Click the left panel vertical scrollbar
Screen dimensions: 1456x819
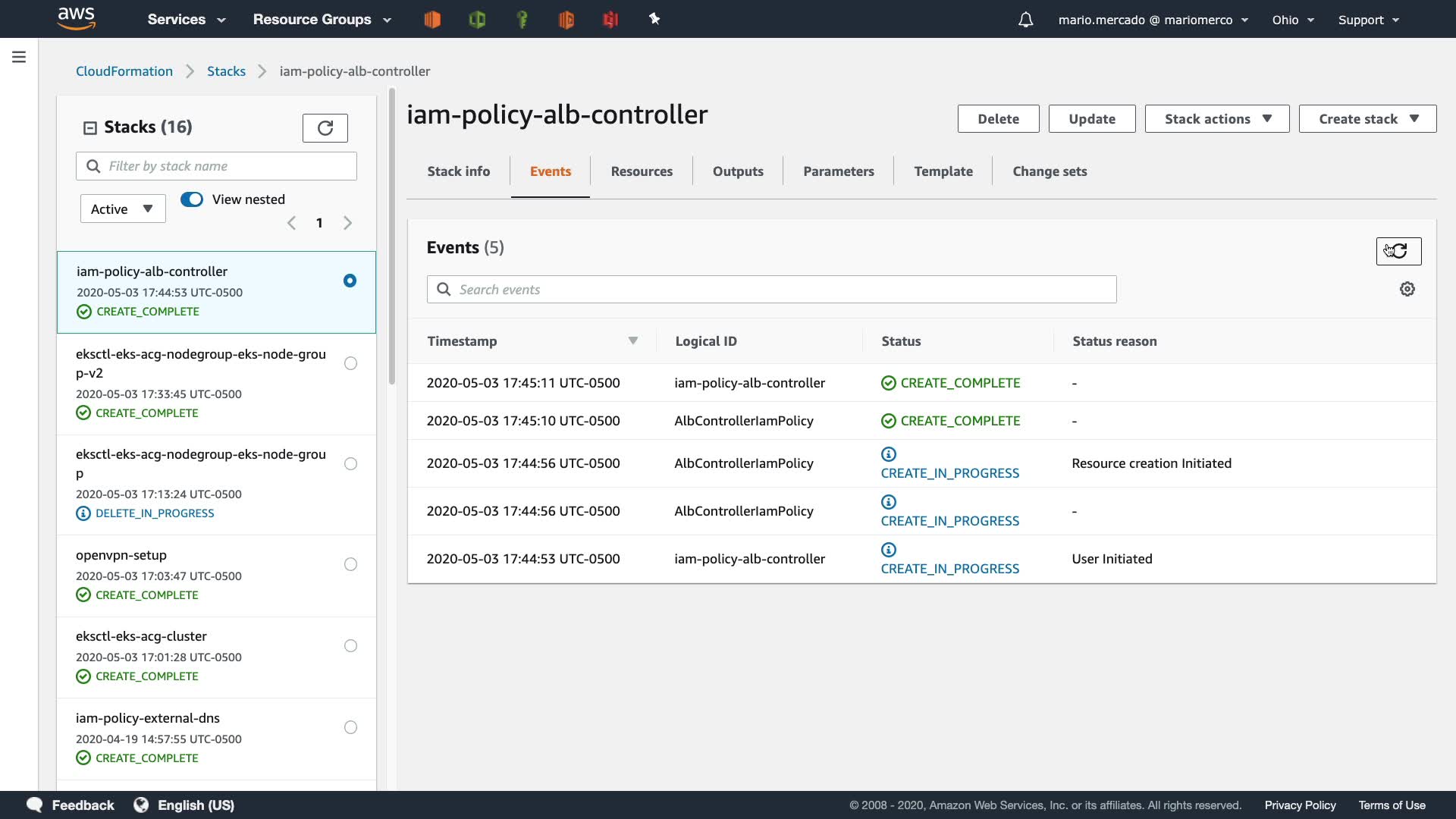click(x=392, y=237)
